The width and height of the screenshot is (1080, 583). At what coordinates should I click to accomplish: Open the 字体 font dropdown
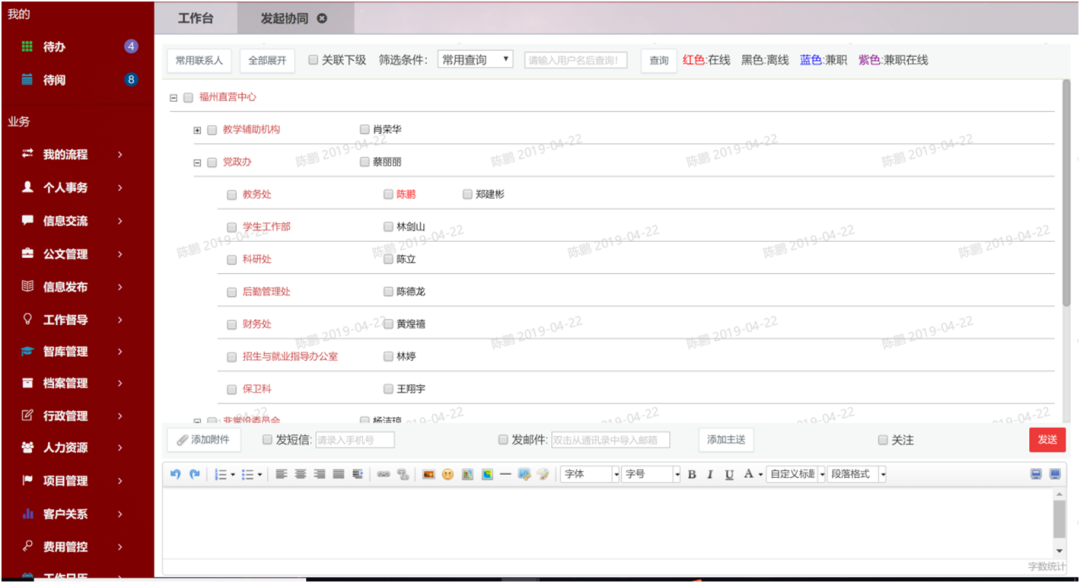pyautogui.click(x=590, y=474)
